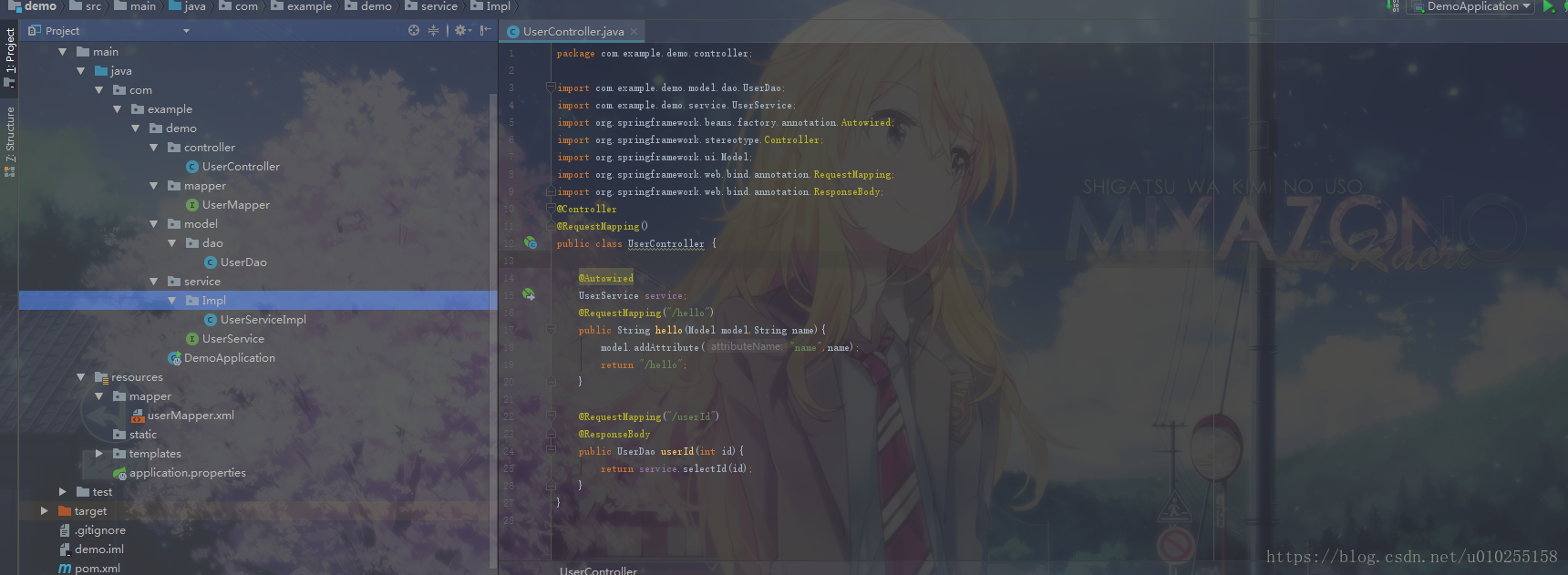Click the @Autowired annotation in the code
Image resolution: width=1568 pixels, height=575 pixels.
[x=605, y=278]
